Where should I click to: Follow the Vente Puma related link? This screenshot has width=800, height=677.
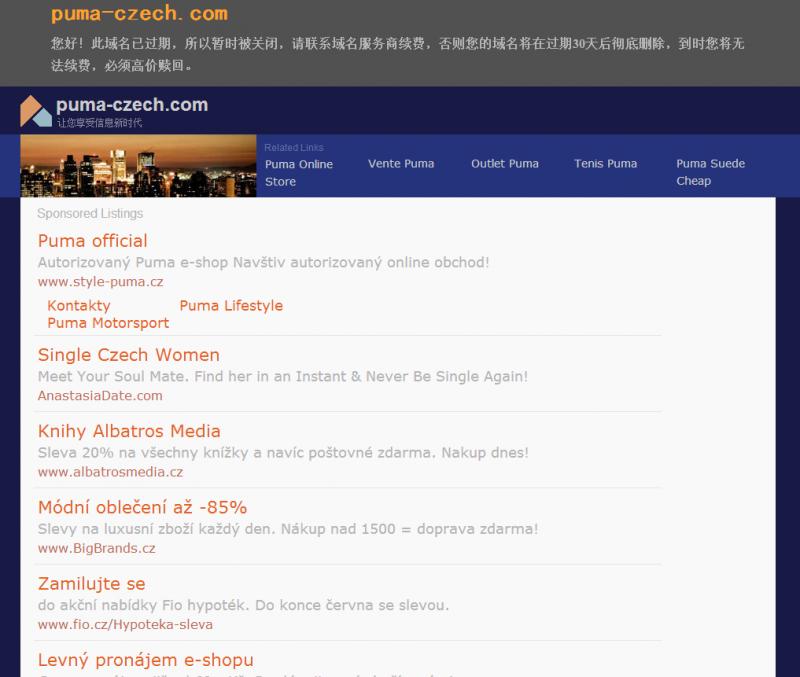click(x=401, y=164)
